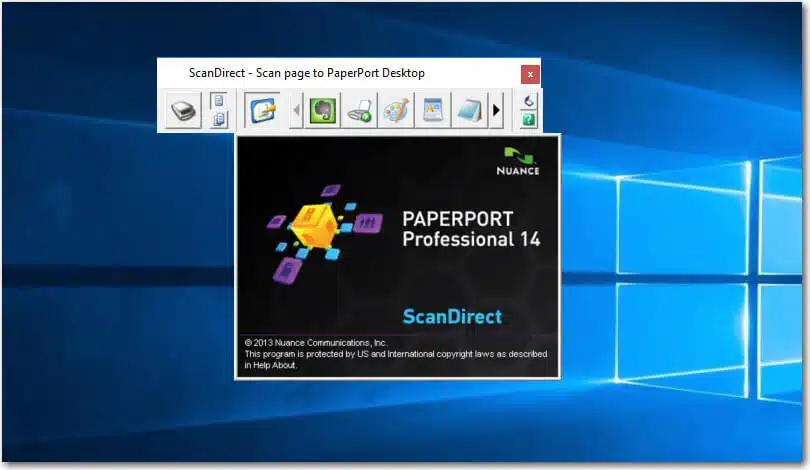Click the Nuance logo on splash screen
Screen dimensions: 810x470
pyautogui.click(x=518, y=162)
